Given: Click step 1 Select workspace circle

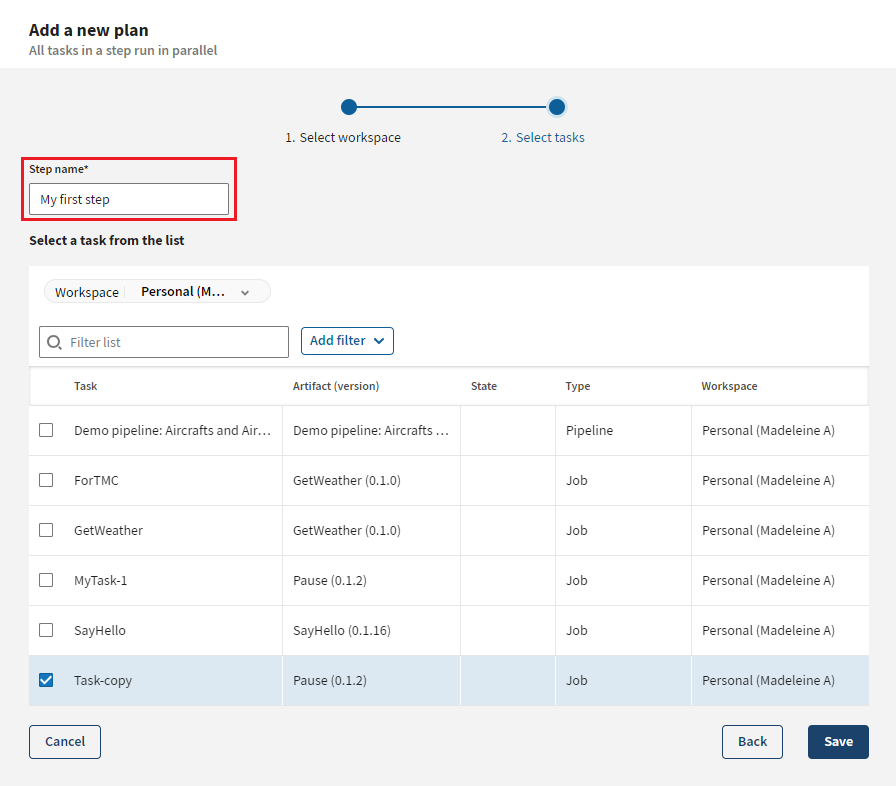Looking at the screenshot, I should click(x=348, y=107).
